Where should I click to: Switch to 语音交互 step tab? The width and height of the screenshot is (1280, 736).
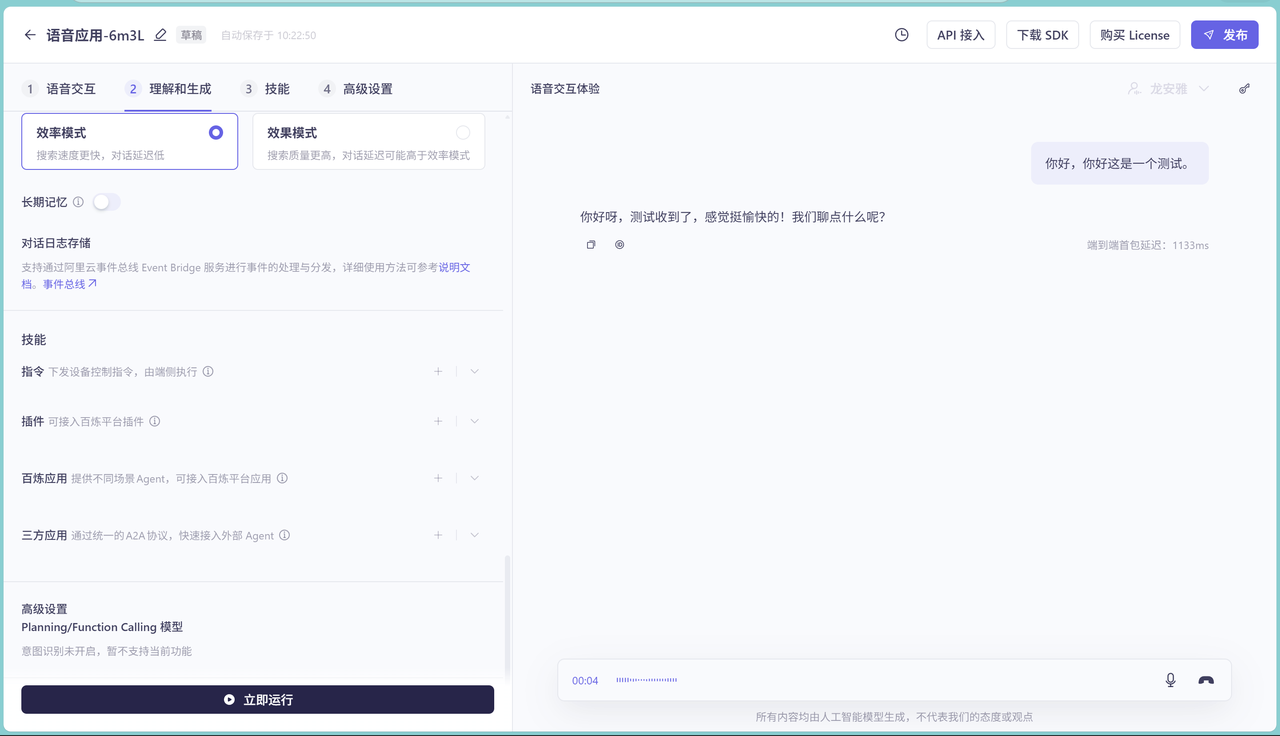tap(60, 89)
